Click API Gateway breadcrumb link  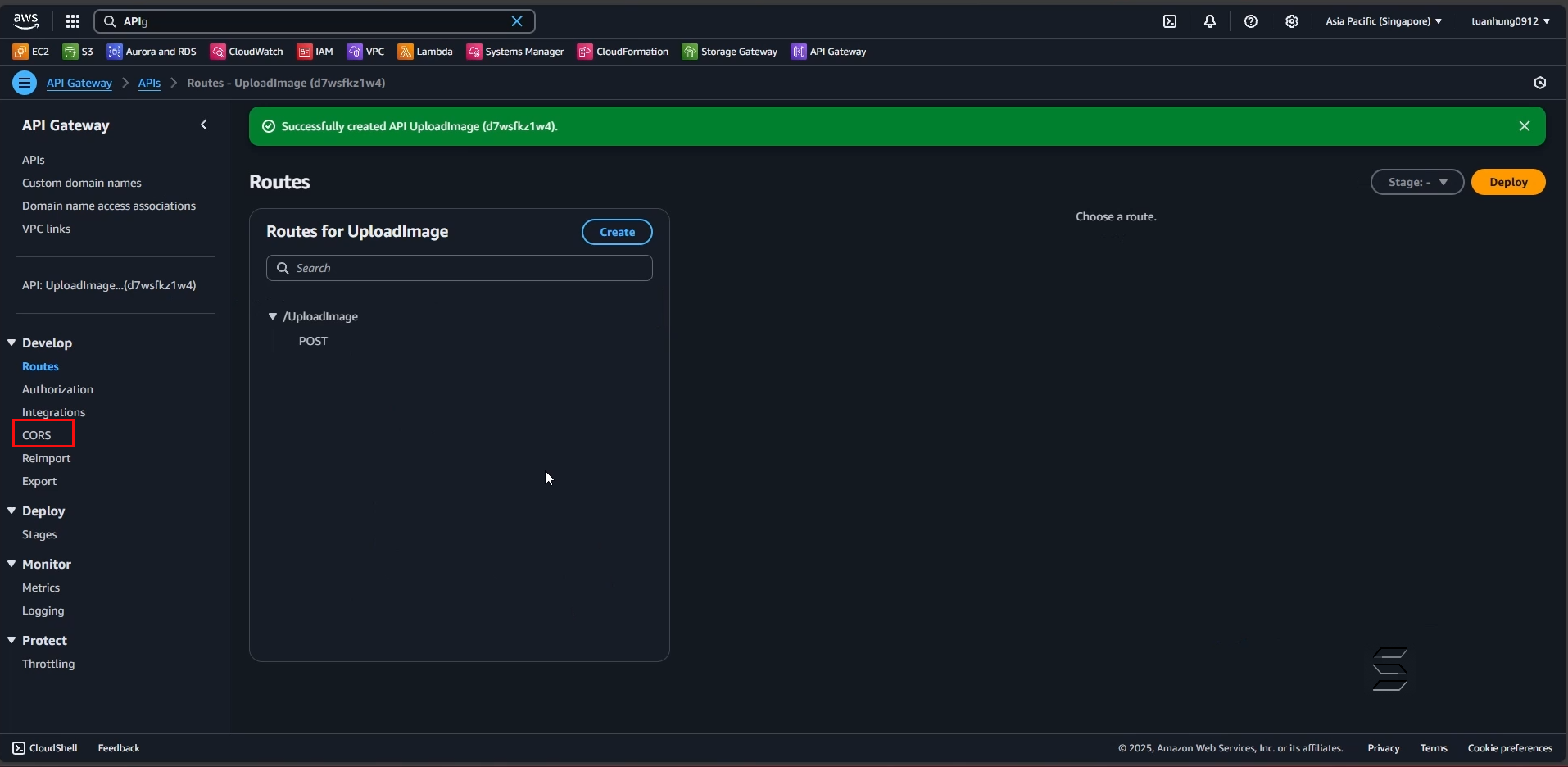[79, 83]
